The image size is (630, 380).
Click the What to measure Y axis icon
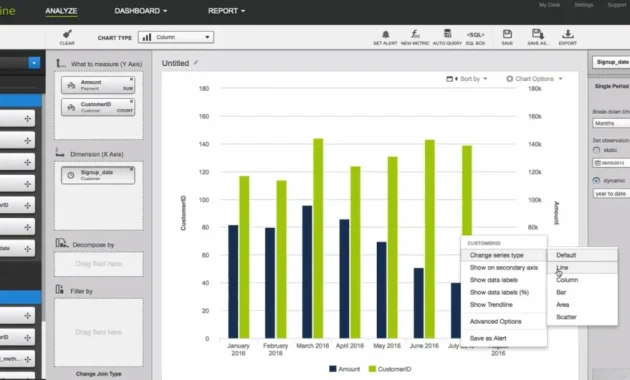click(60, 63)
